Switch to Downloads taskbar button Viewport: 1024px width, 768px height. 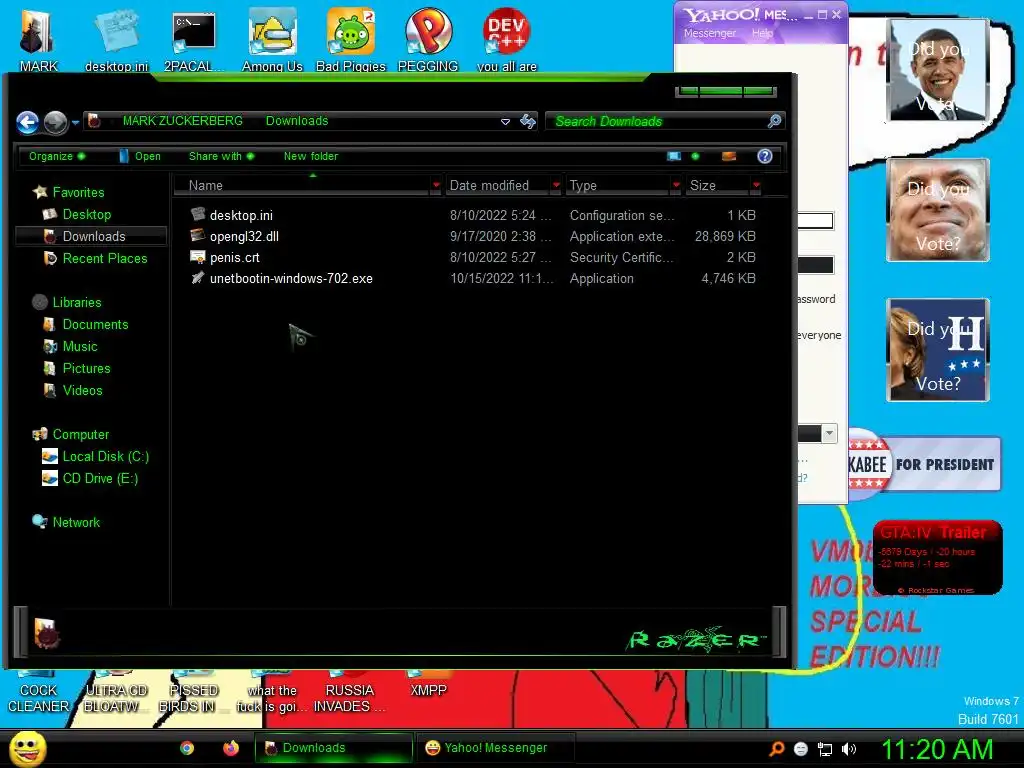pyautogui.click(x=334, y=748)
